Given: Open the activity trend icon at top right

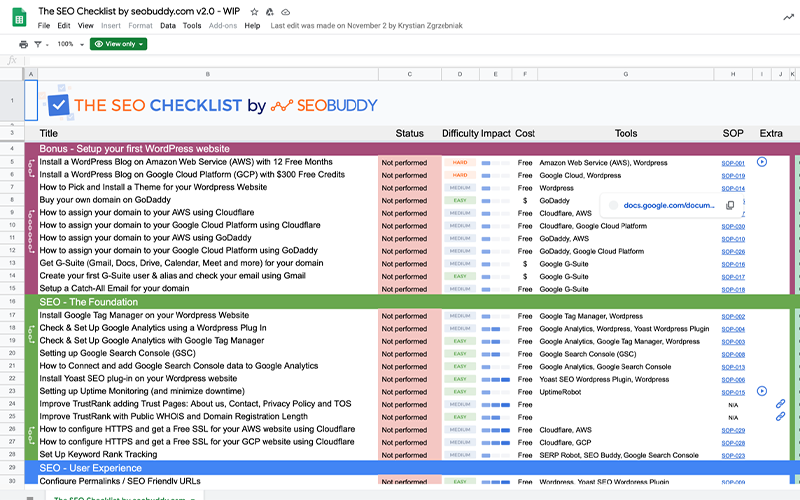Looking at the screenshot, I should pyautogui.click(x=788, y=17).
